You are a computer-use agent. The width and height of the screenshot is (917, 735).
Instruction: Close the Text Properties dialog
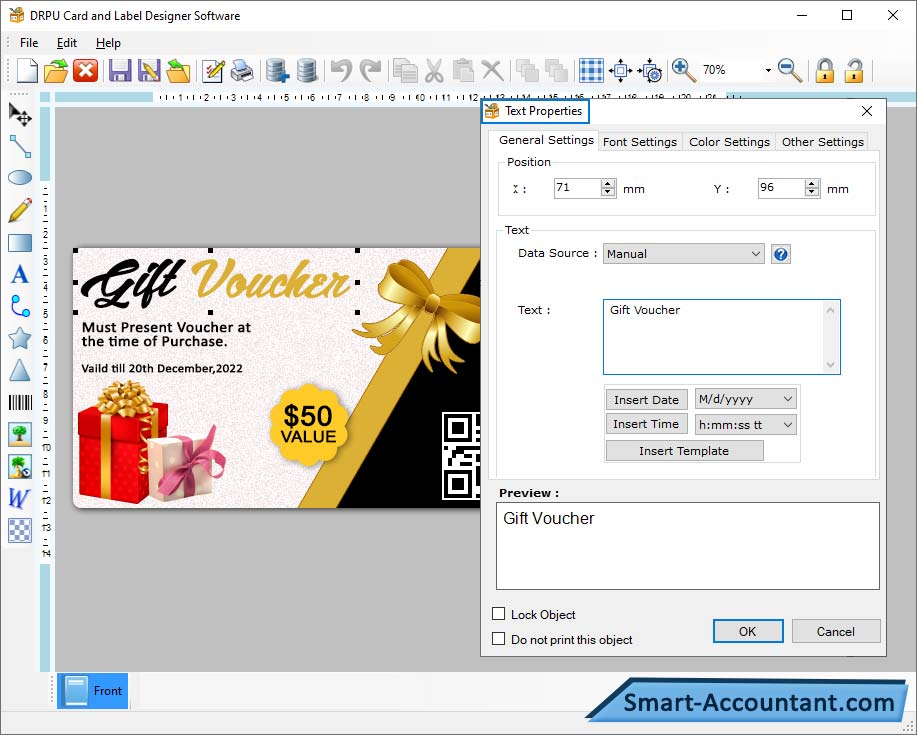coord(867,111)
